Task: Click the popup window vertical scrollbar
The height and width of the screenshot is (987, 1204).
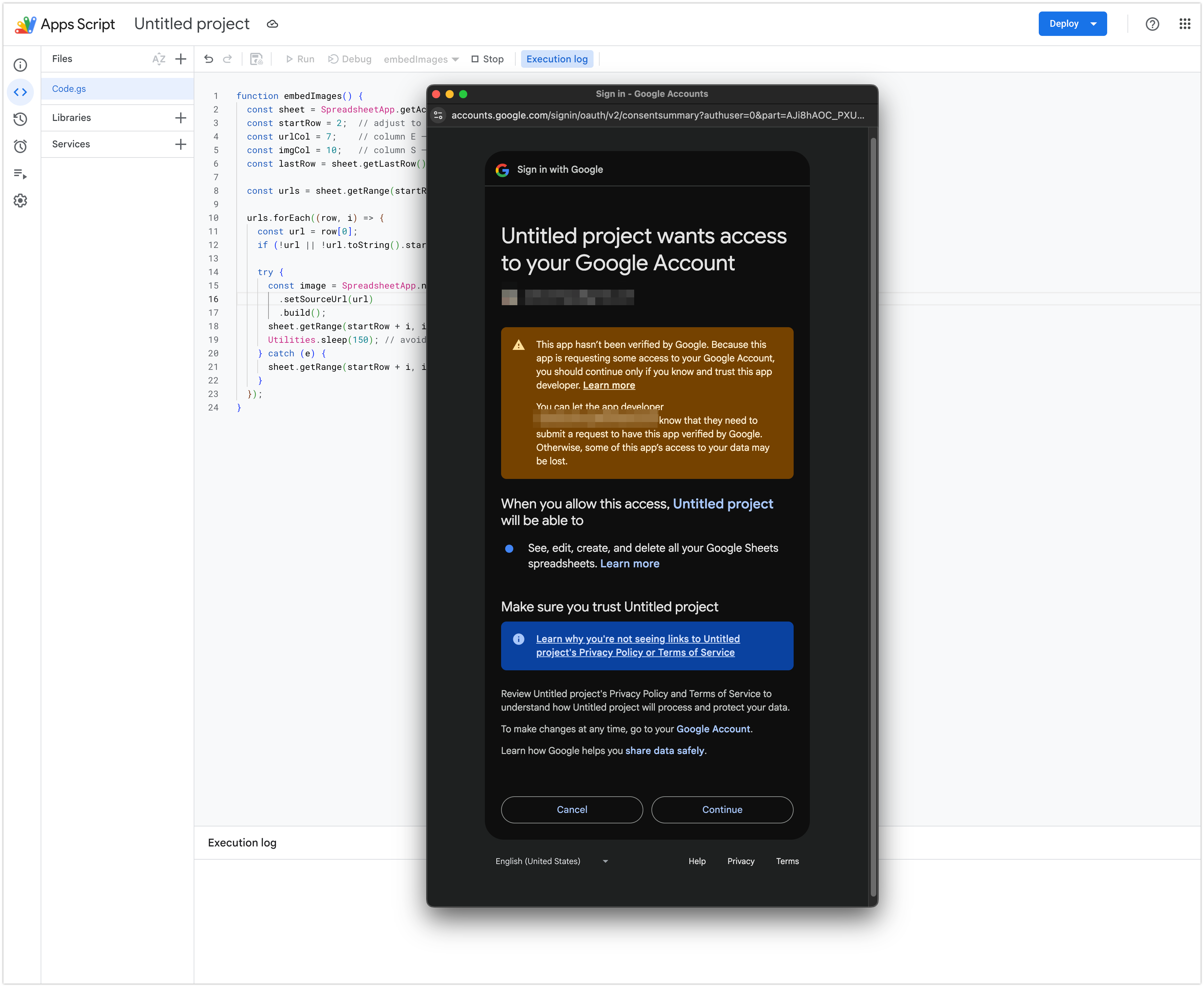Action: pyautogui.click(x=873, y=516)
